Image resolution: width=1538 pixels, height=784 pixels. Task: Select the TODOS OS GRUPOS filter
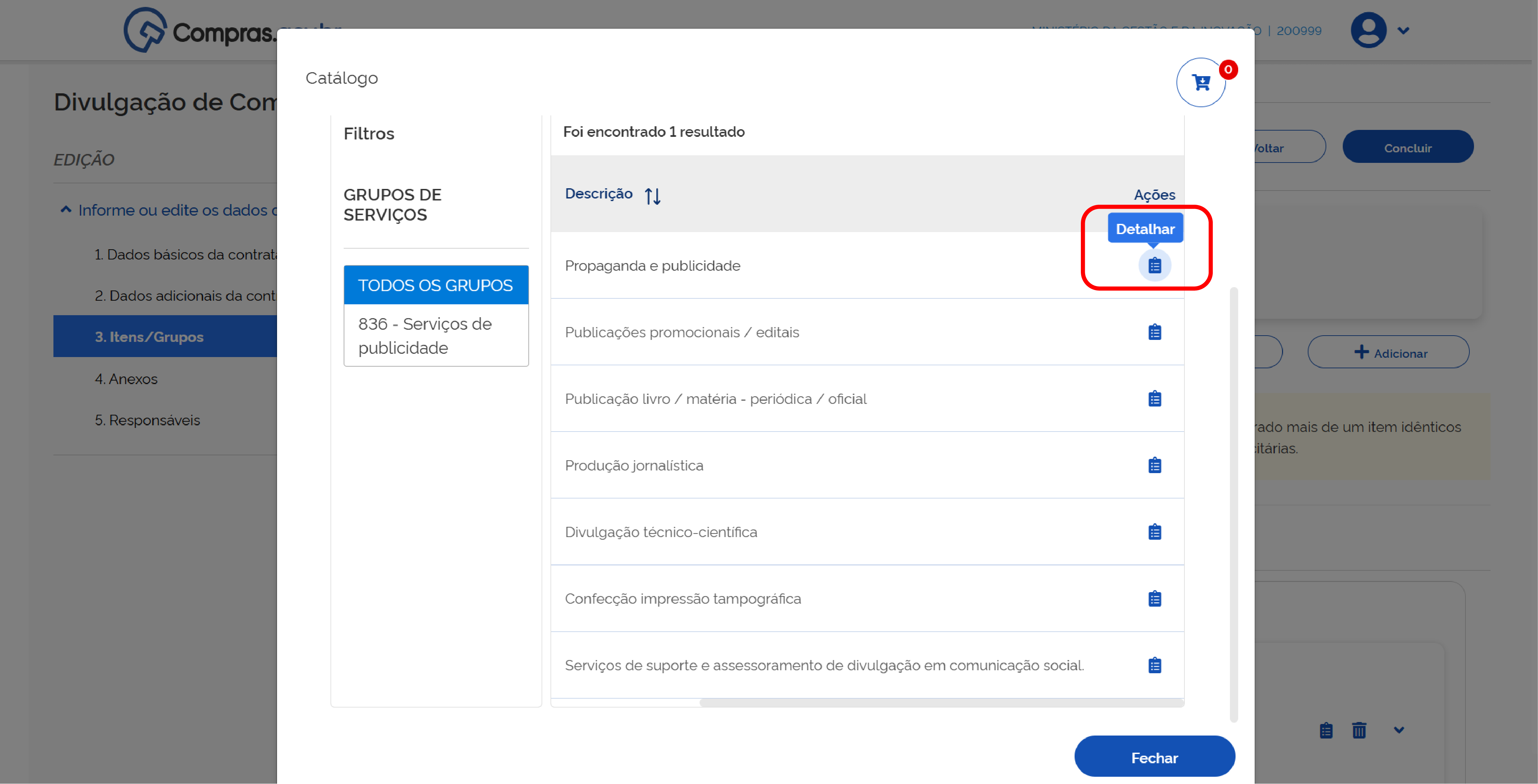click(x=436, y=285)
